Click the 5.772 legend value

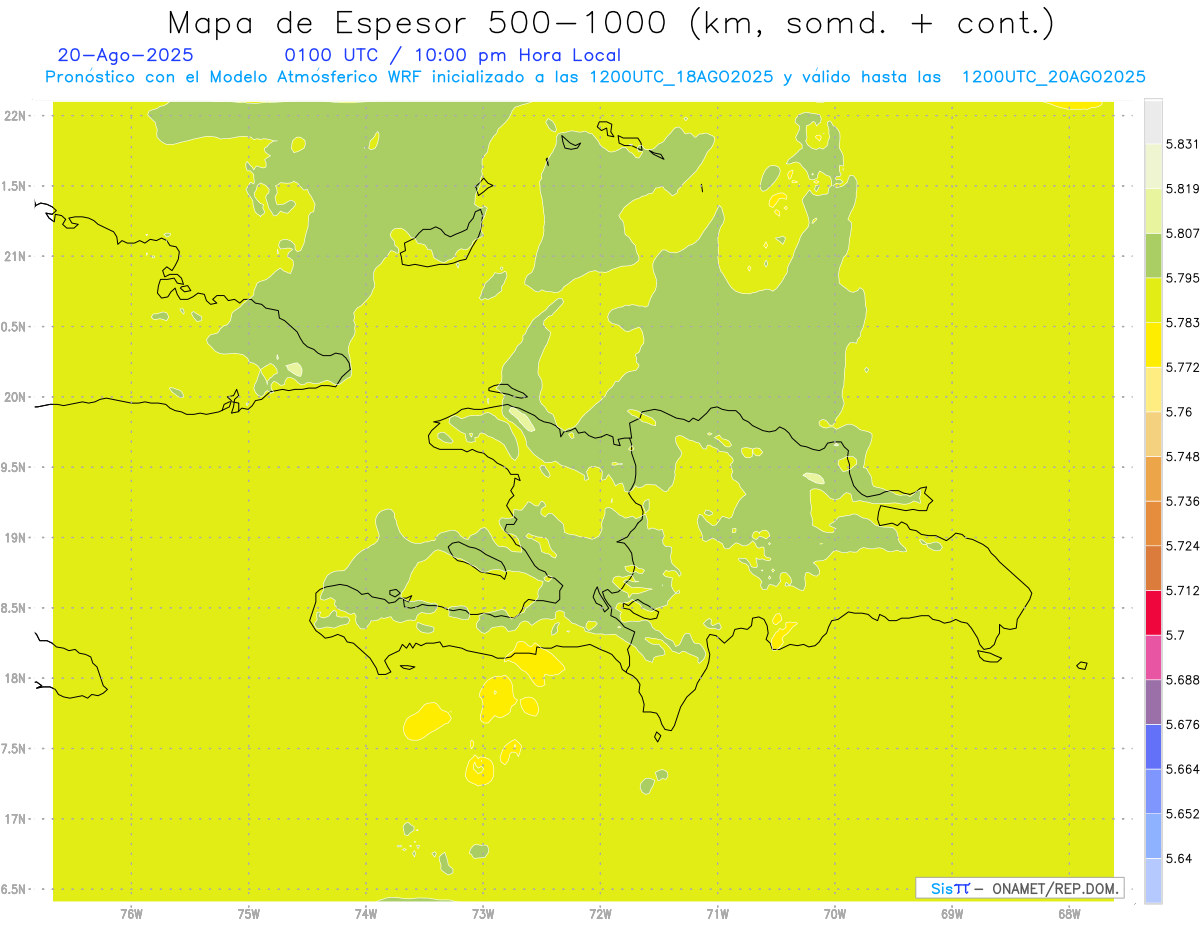[x=1182, y=367]
